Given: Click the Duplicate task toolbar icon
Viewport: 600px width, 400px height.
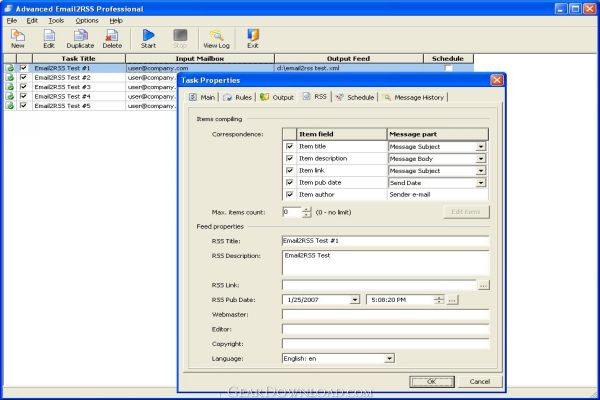Looking at the screenshot, I should [x=80, y=39].
